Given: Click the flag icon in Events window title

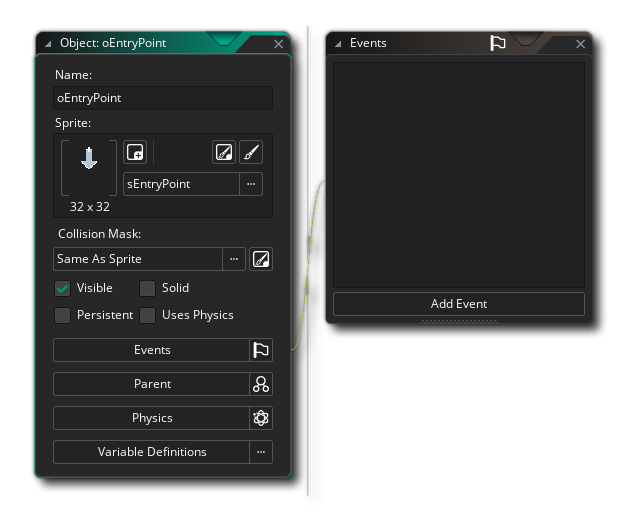Looking at the screenshot, I should click(497, 43).
